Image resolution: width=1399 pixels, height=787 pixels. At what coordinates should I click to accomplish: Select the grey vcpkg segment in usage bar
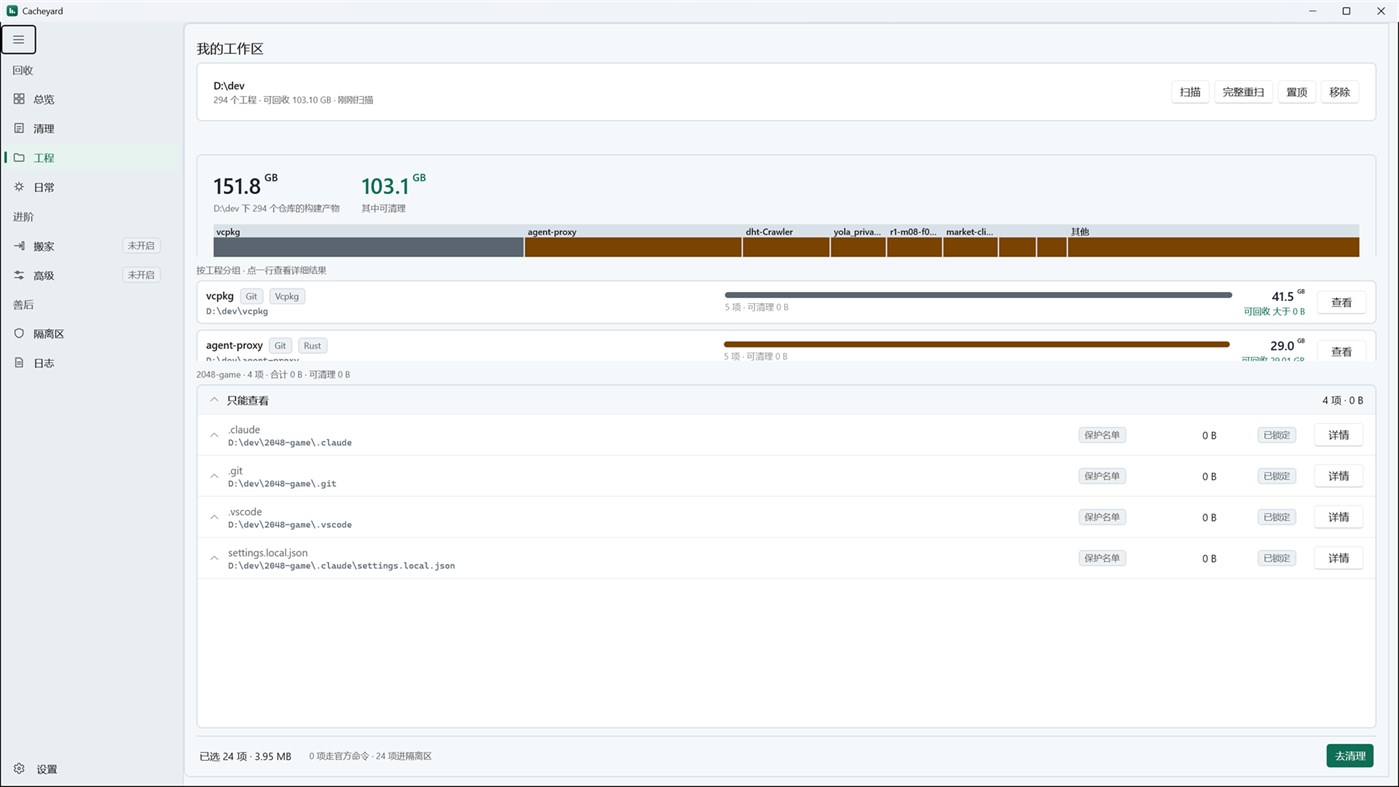tap(369, 247)
